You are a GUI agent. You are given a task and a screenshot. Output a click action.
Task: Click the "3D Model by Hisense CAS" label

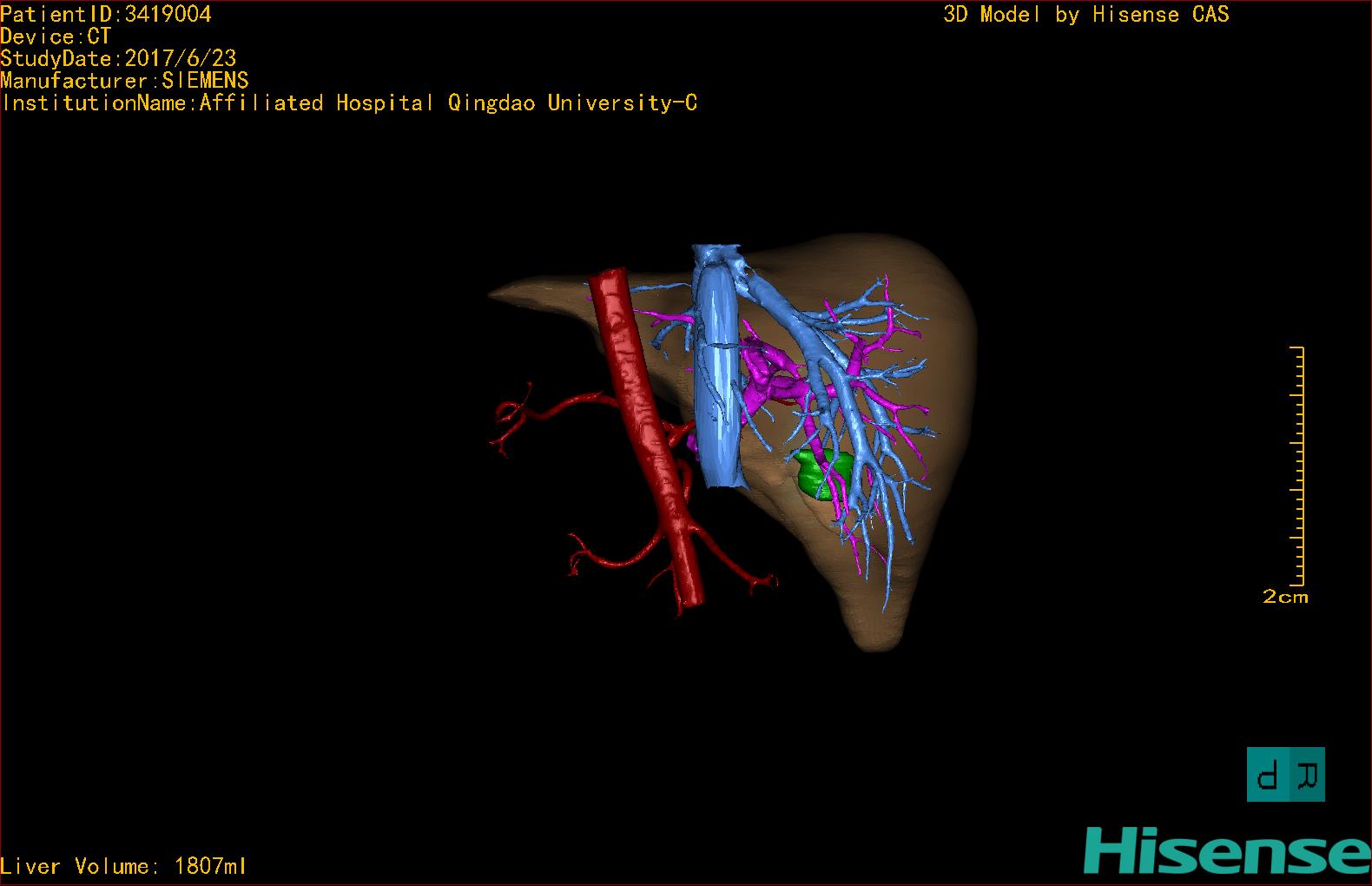(x=1086, y=14)
